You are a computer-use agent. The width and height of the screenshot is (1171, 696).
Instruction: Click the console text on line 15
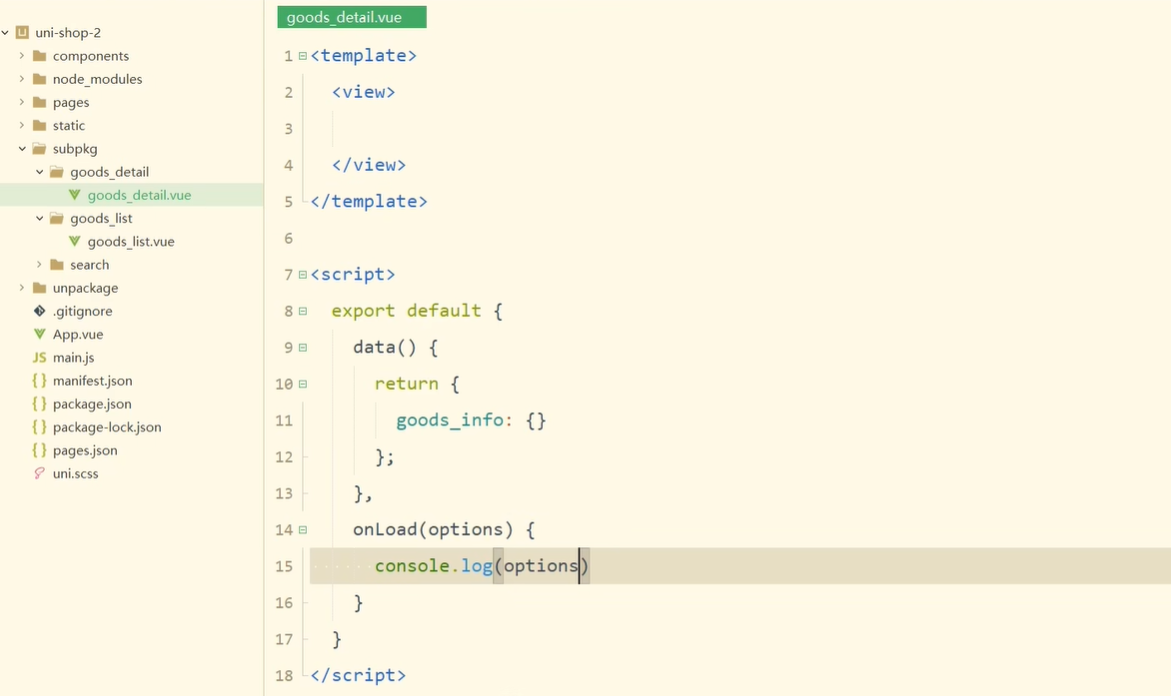[412, 566]
